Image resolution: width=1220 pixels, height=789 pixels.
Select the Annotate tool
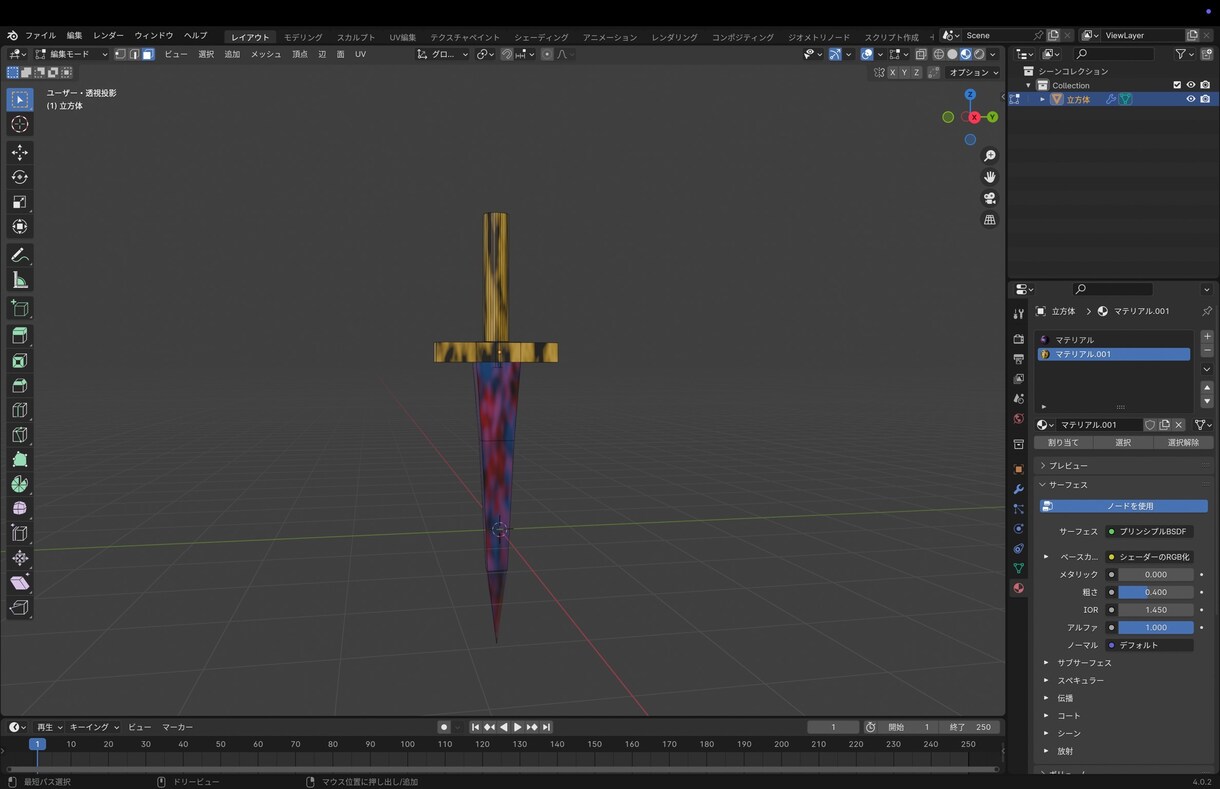coord(20,255)
